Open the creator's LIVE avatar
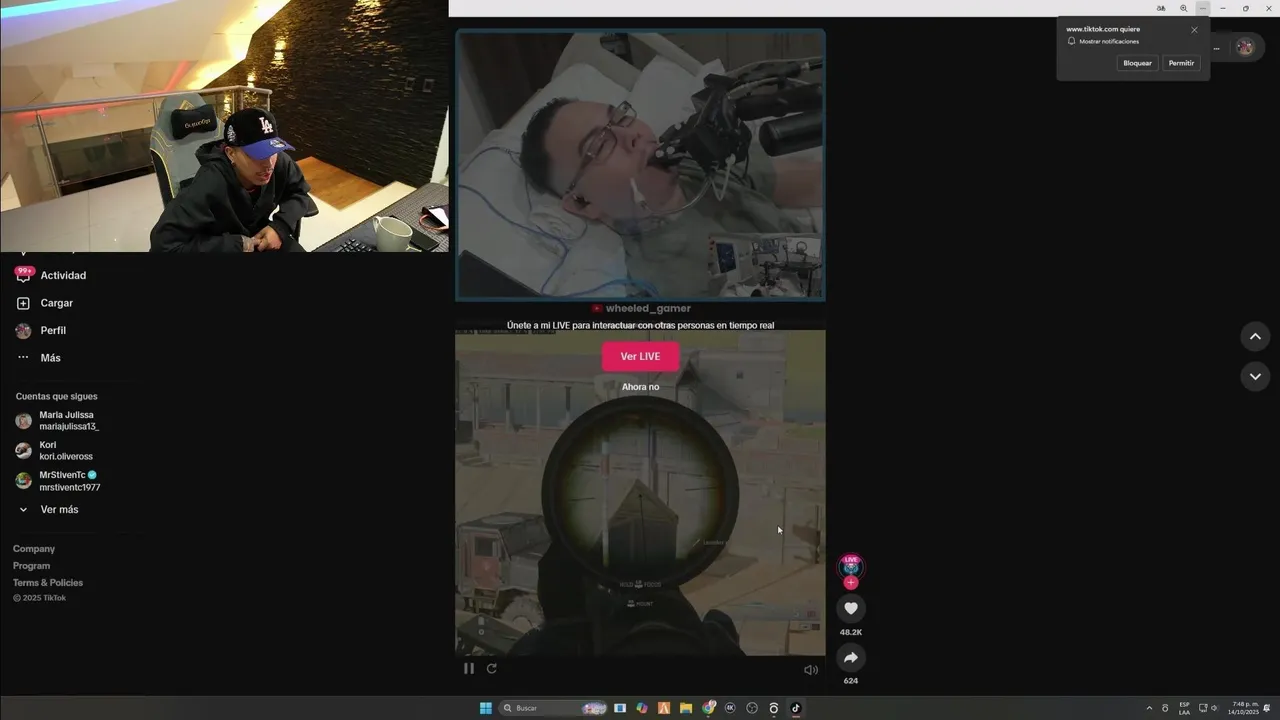 point(851,566)
